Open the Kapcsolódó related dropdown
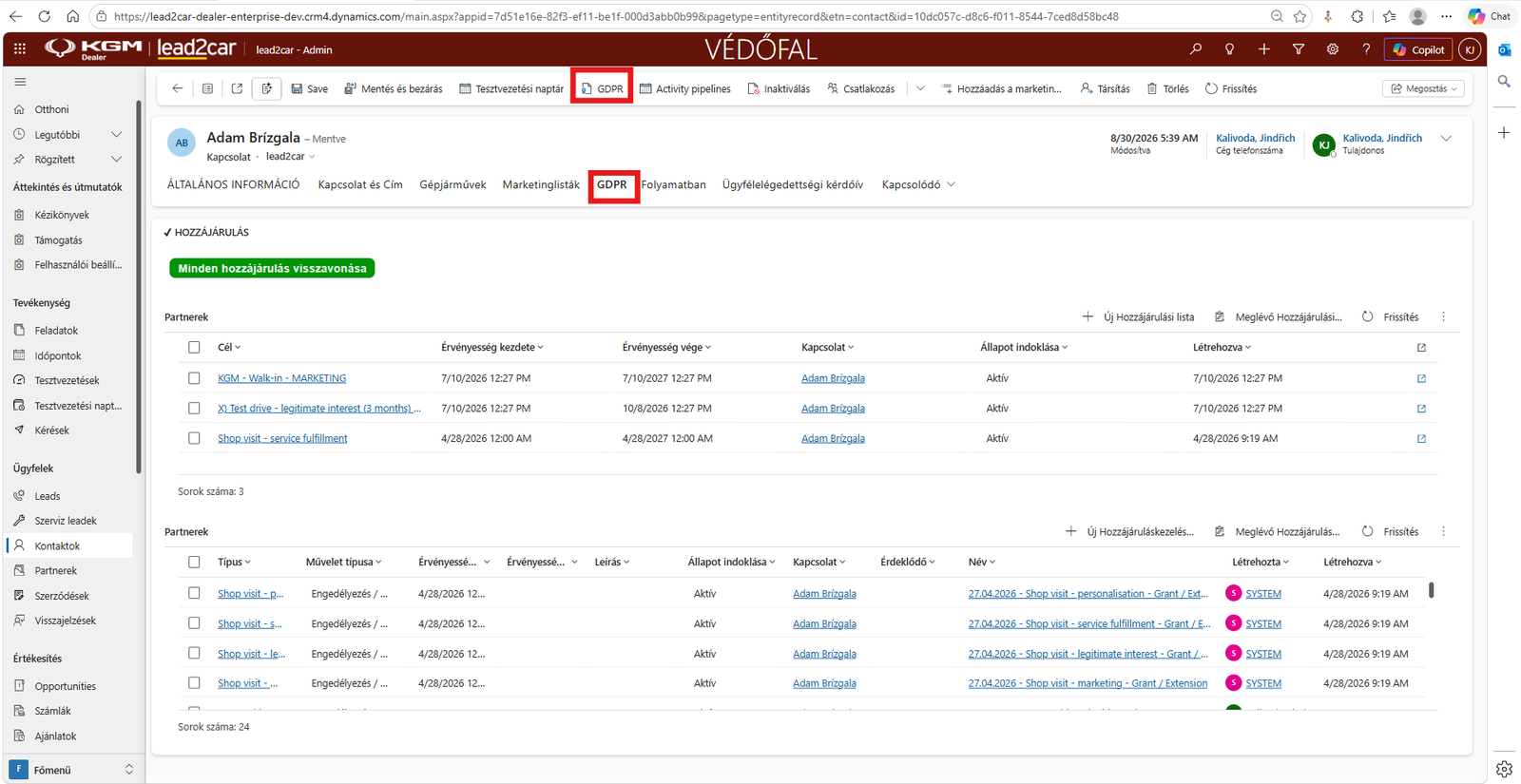This screenshot has width=1521, height=784. tap(918, 184)
